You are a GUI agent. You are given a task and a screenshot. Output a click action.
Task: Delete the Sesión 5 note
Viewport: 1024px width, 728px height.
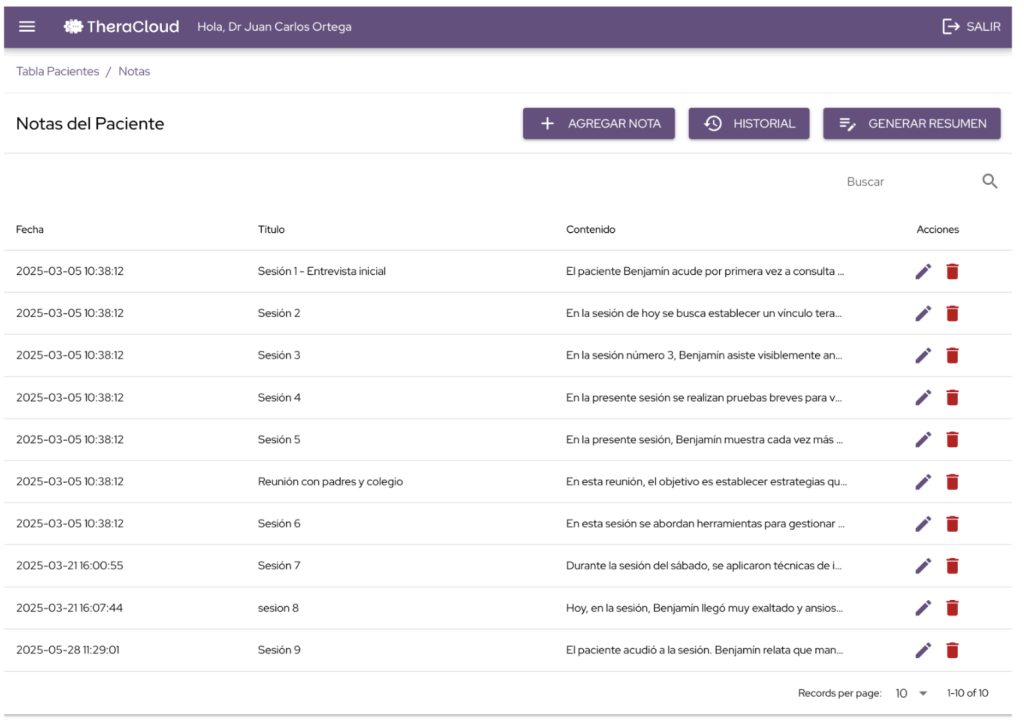click(x=952, y=439)
